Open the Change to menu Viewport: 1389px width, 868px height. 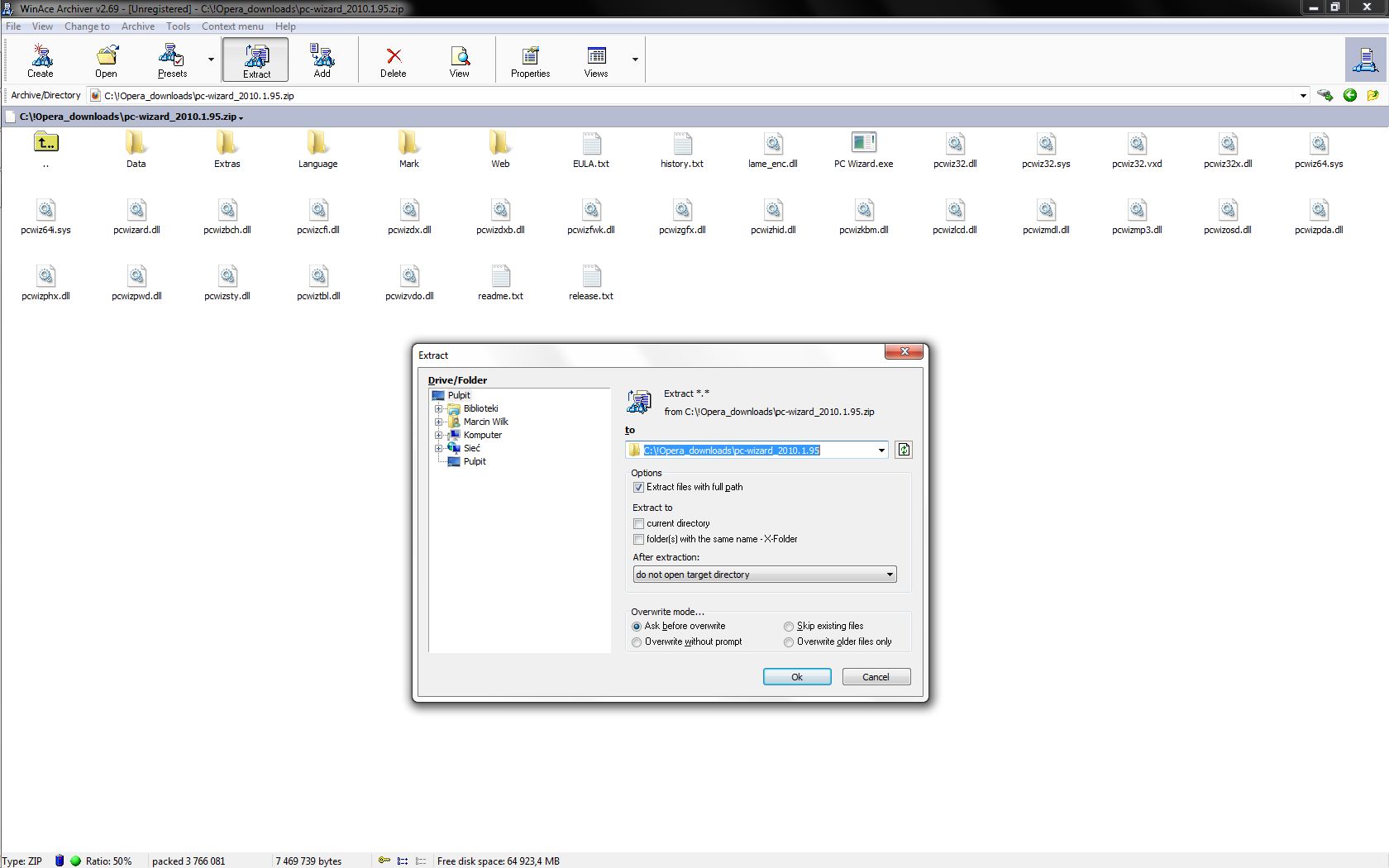pos(87,26)
